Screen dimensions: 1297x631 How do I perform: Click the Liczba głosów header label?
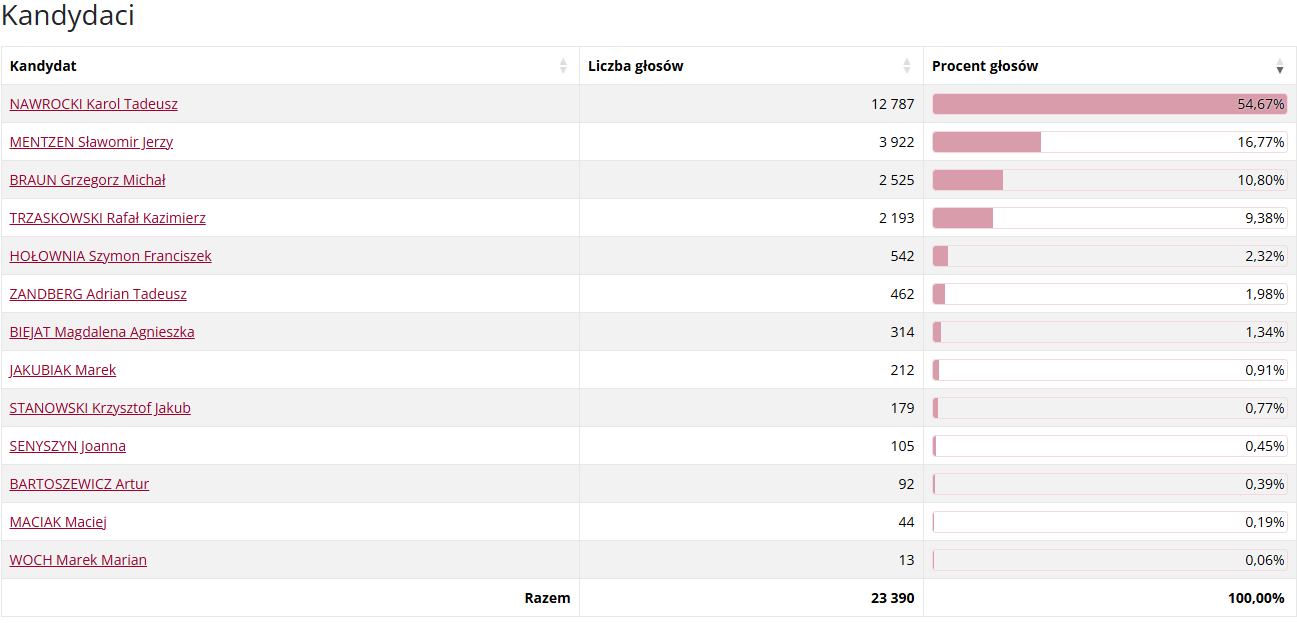[x=636, y=66]
